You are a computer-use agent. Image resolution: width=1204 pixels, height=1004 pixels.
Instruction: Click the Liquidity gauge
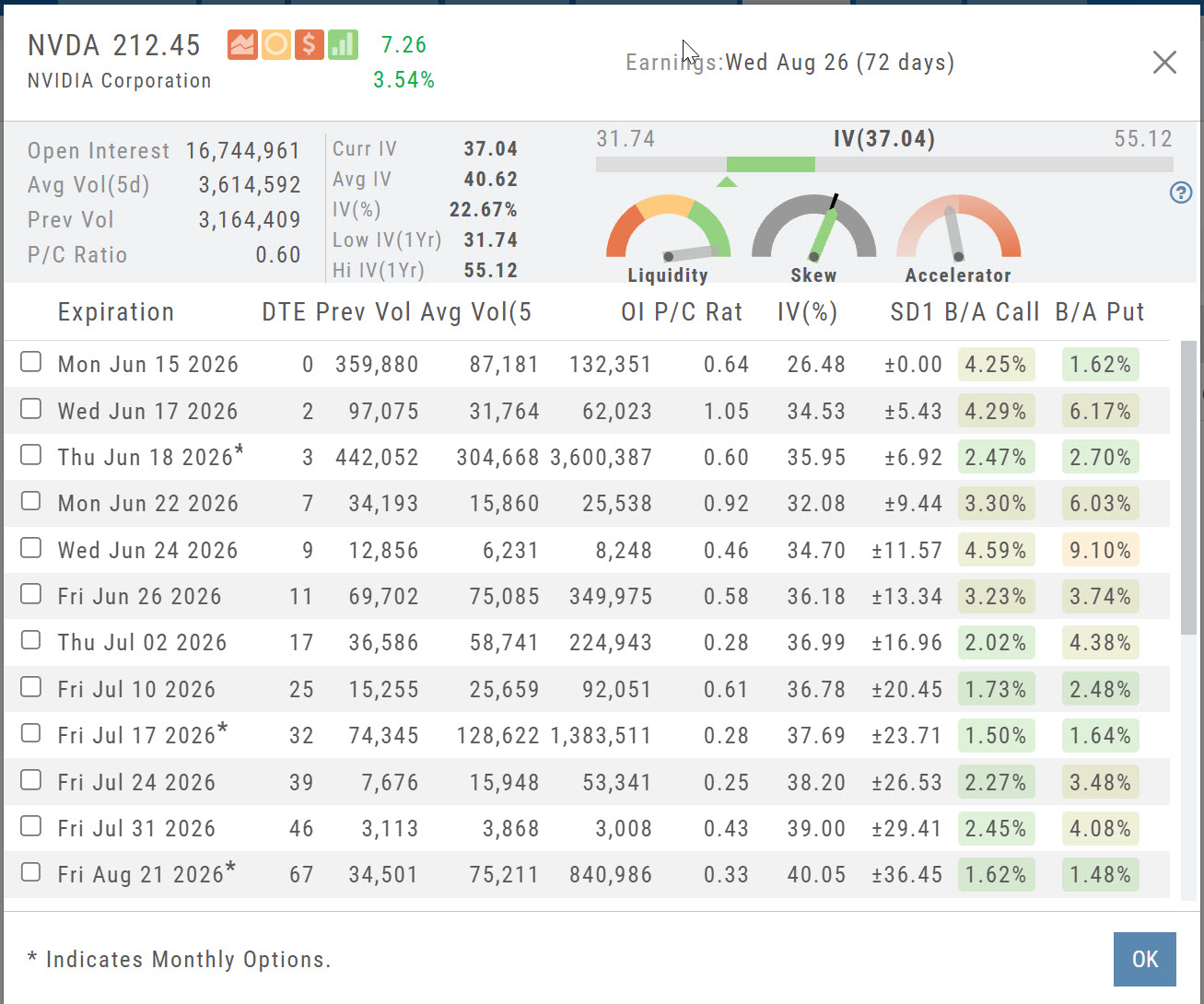tap(668, 238)
